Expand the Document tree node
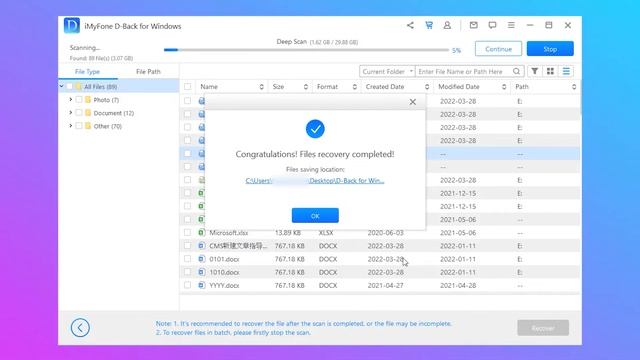This screenshot has height=360, width=640. coord(71,113)
